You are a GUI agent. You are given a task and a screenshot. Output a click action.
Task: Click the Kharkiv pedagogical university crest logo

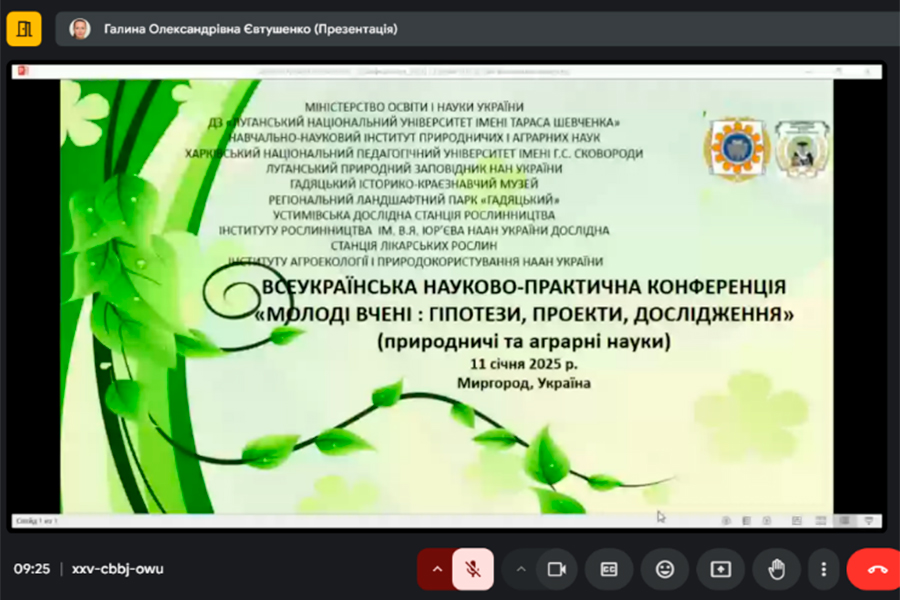coord(801,148)
